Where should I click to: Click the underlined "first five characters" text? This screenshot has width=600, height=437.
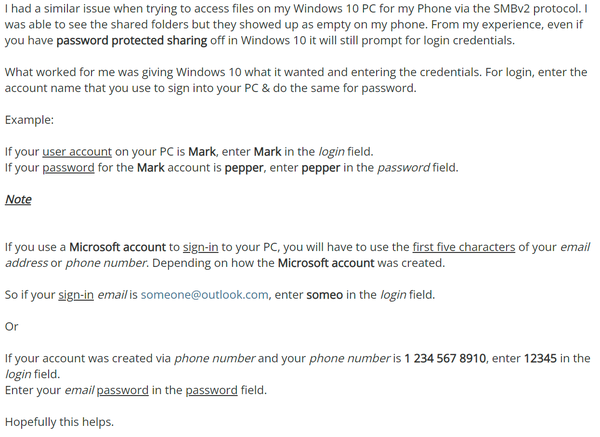(464, 247)
